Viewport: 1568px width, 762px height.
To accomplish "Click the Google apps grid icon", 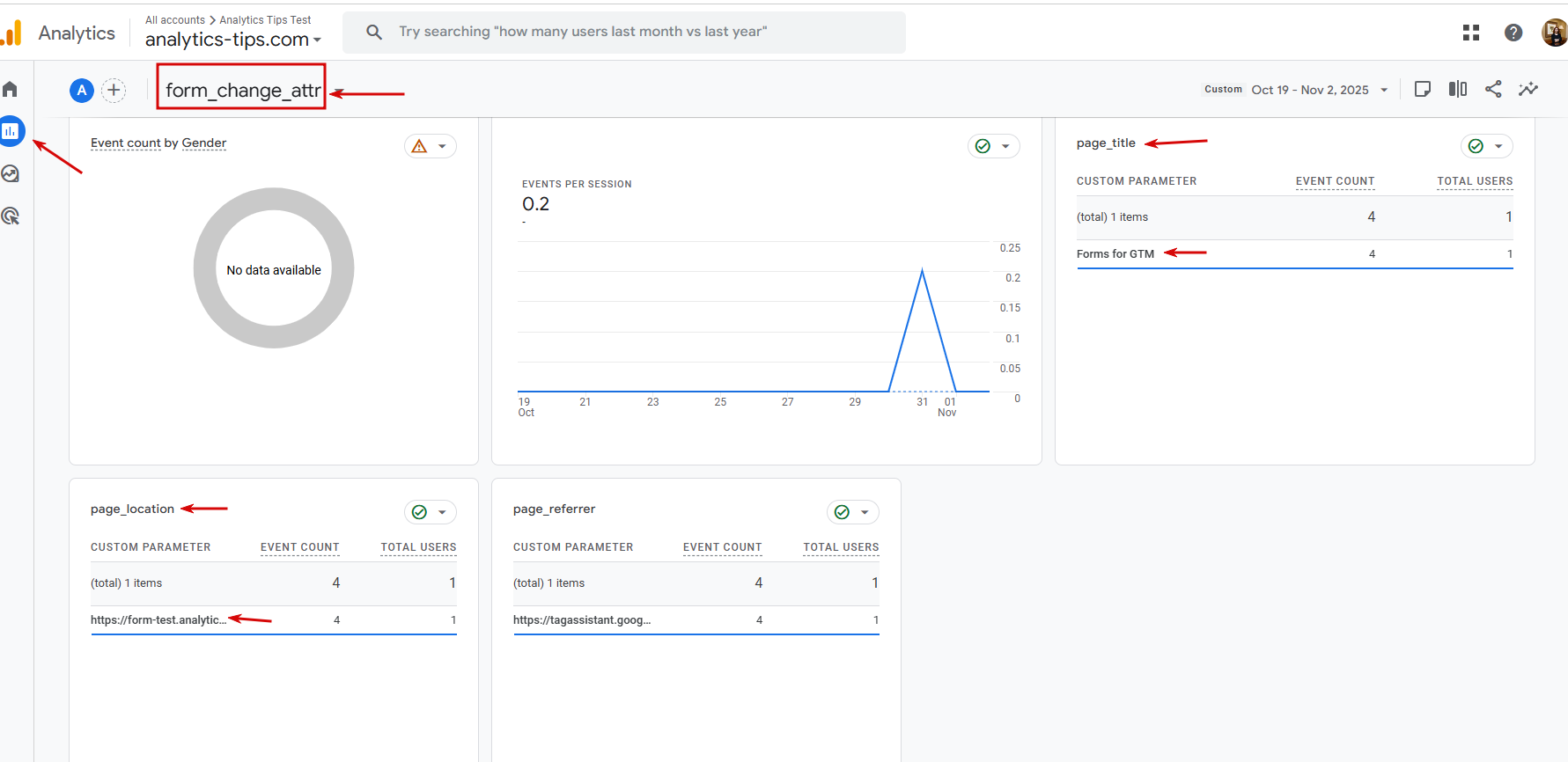I will pos(1470,33).
